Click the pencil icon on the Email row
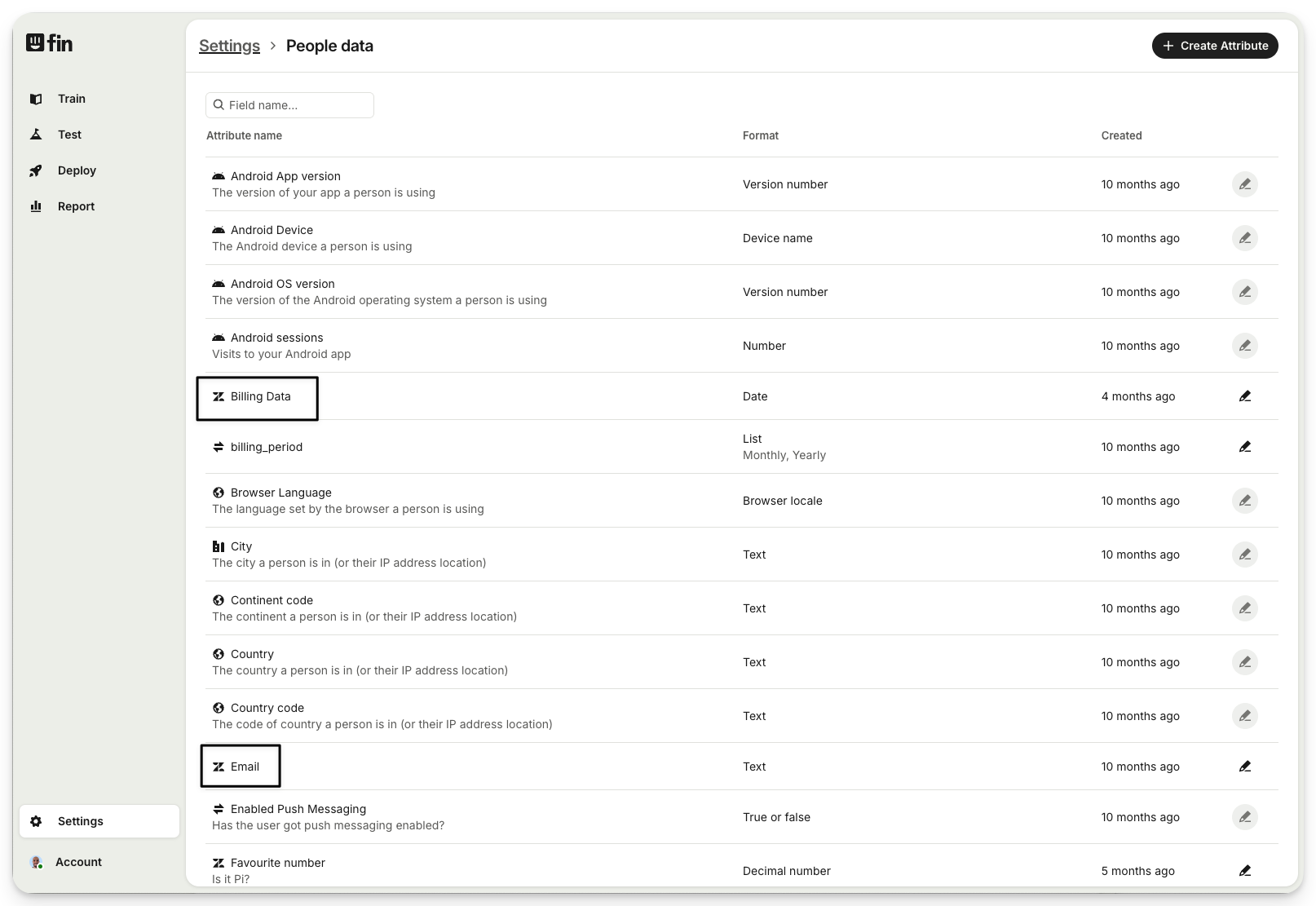The width and height of the screenshot is (1316, 906). pos(1244,767)
